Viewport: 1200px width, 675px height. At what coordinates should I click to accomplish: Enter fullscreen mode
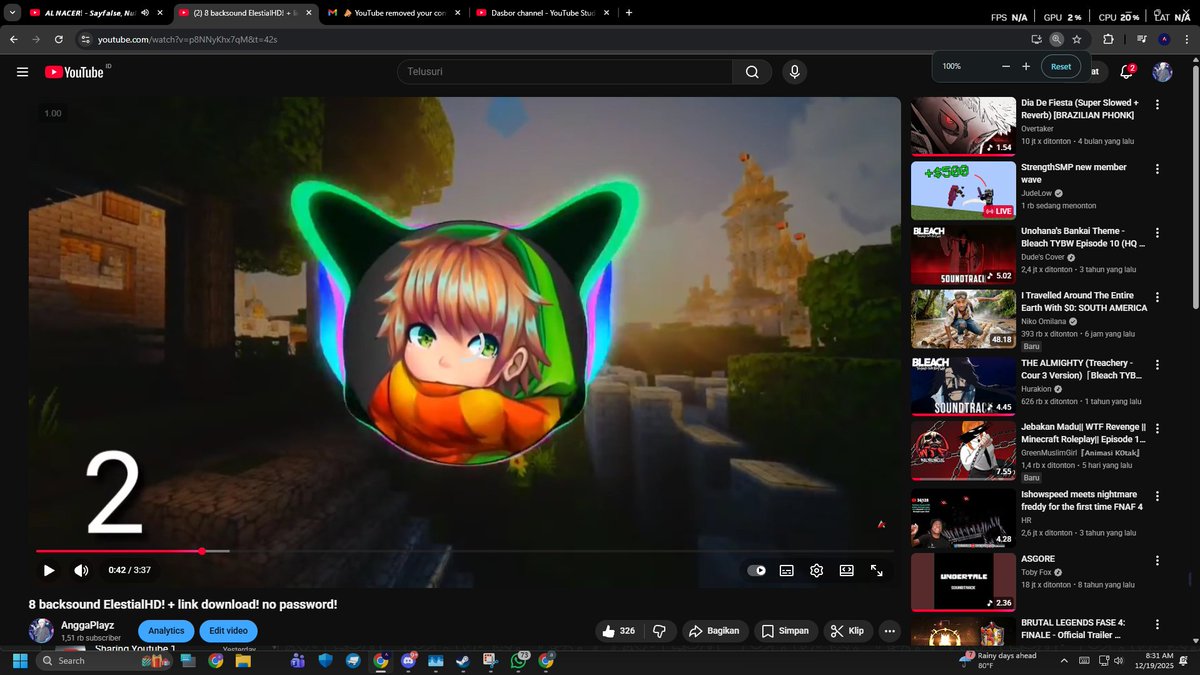[877, 570]
